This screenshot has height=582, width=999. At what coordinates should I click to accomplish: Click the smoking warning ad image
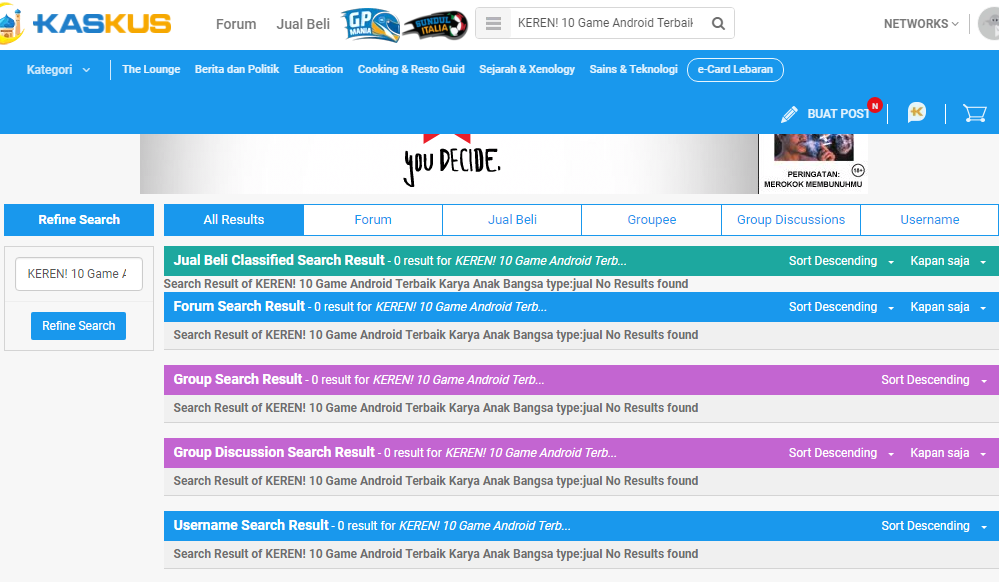(x=813, y=164)
